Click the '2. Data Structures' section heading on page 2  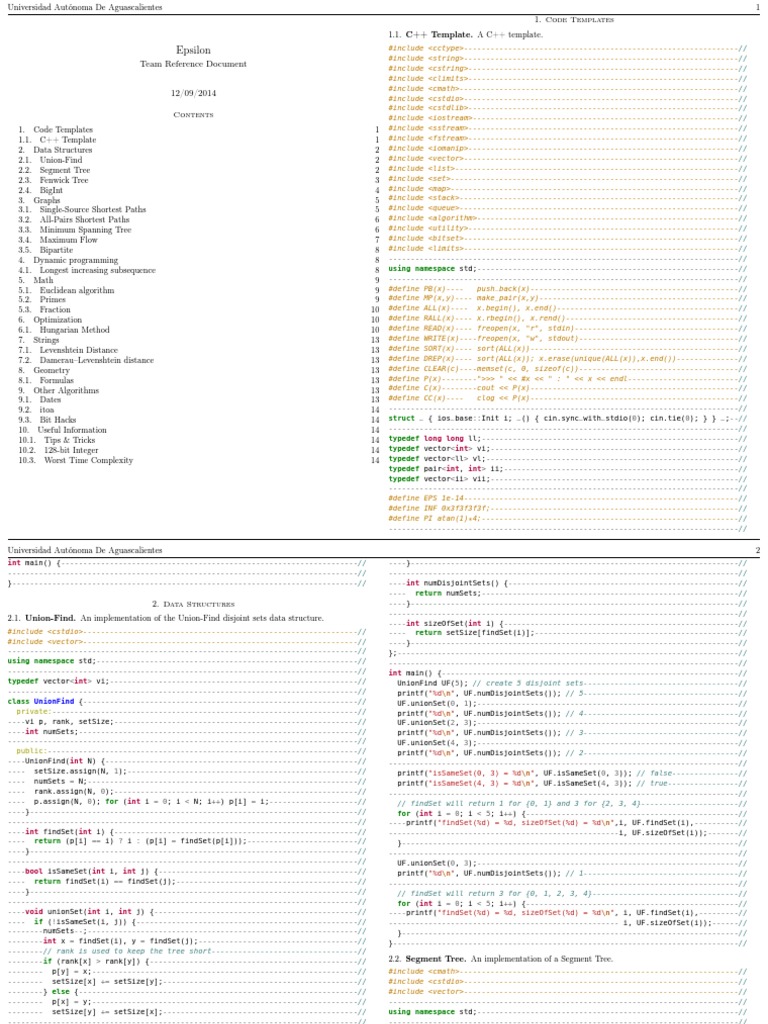pyautogui.click(x=193, y=604)
